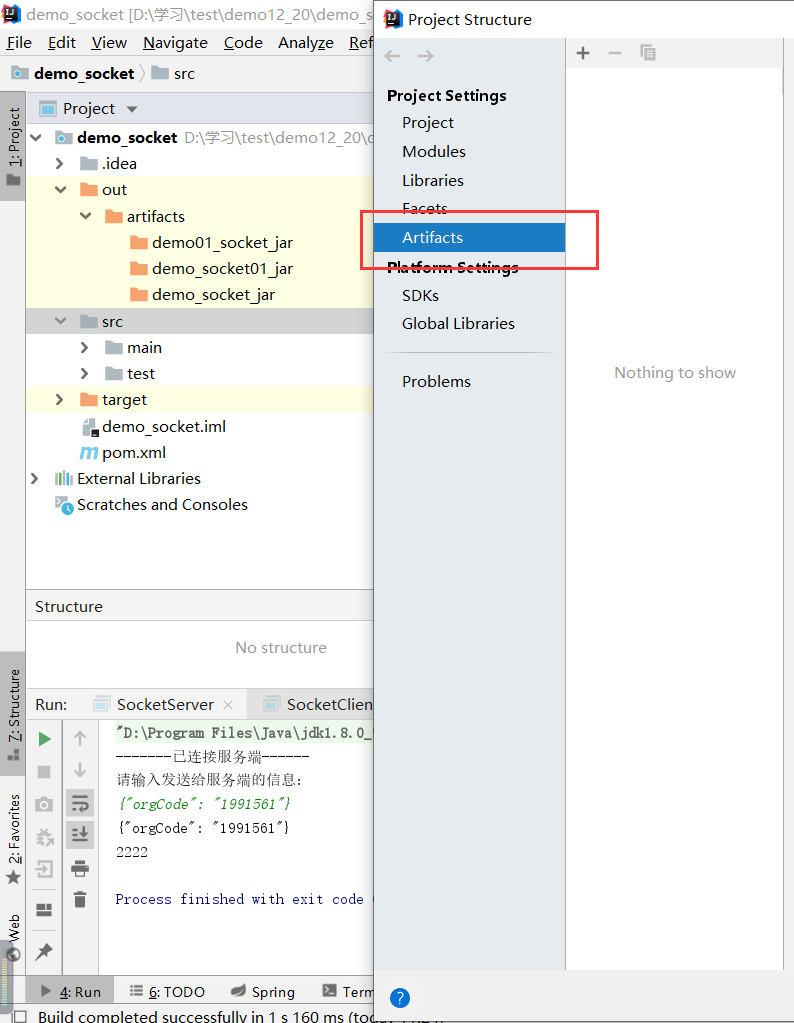794x1023 pixels.
Task: Click the bug-shaped icon in Run toolbar
Action: [x=44, y=836]
